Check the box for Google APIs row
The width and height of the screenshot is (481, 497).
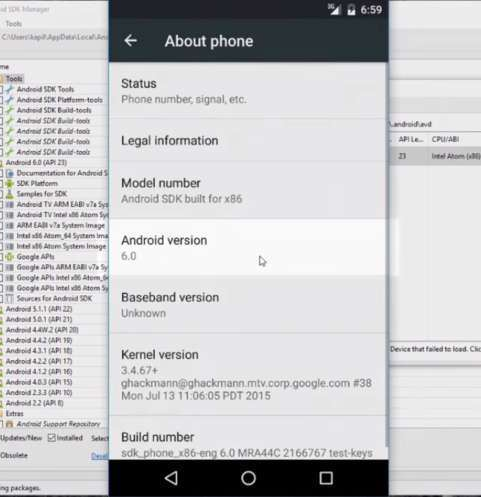(x=1, y=257)
